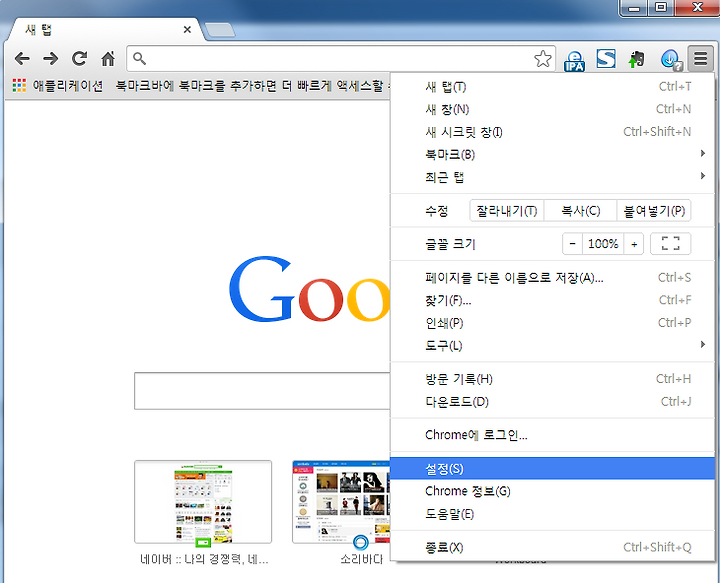Close the 새 탭 tab
This screenshot has height=583, width=720.
[x=187, y=30]
